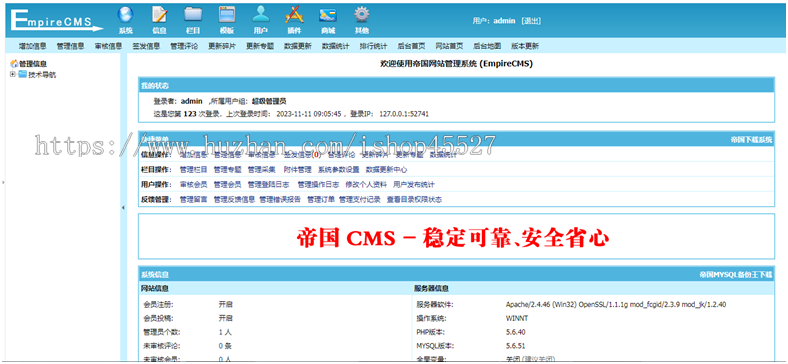Open 管理栏目 in the 栏目操作 row
The height and width of the screenshot is (364, 788).
(193, 170)
